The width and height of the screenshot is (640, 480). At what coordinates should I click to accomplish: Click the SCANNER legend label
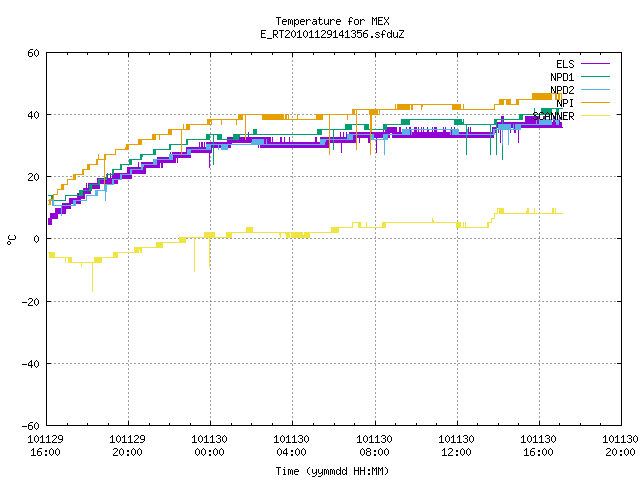(553, 116)
